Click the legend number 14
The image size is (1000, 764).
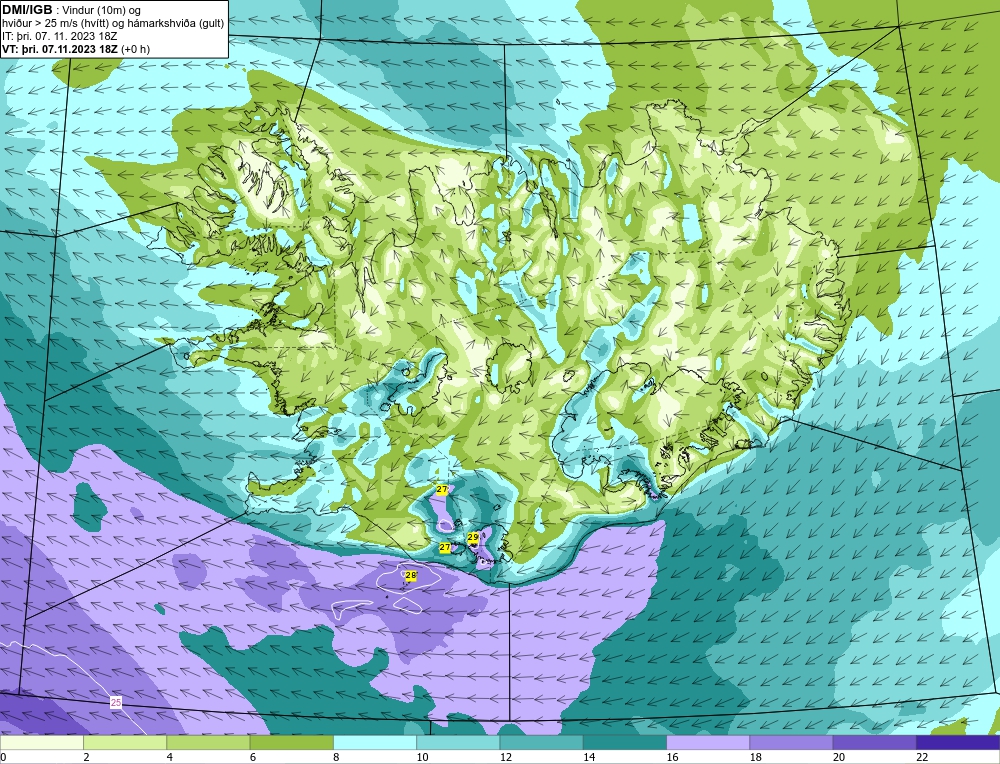588,757
